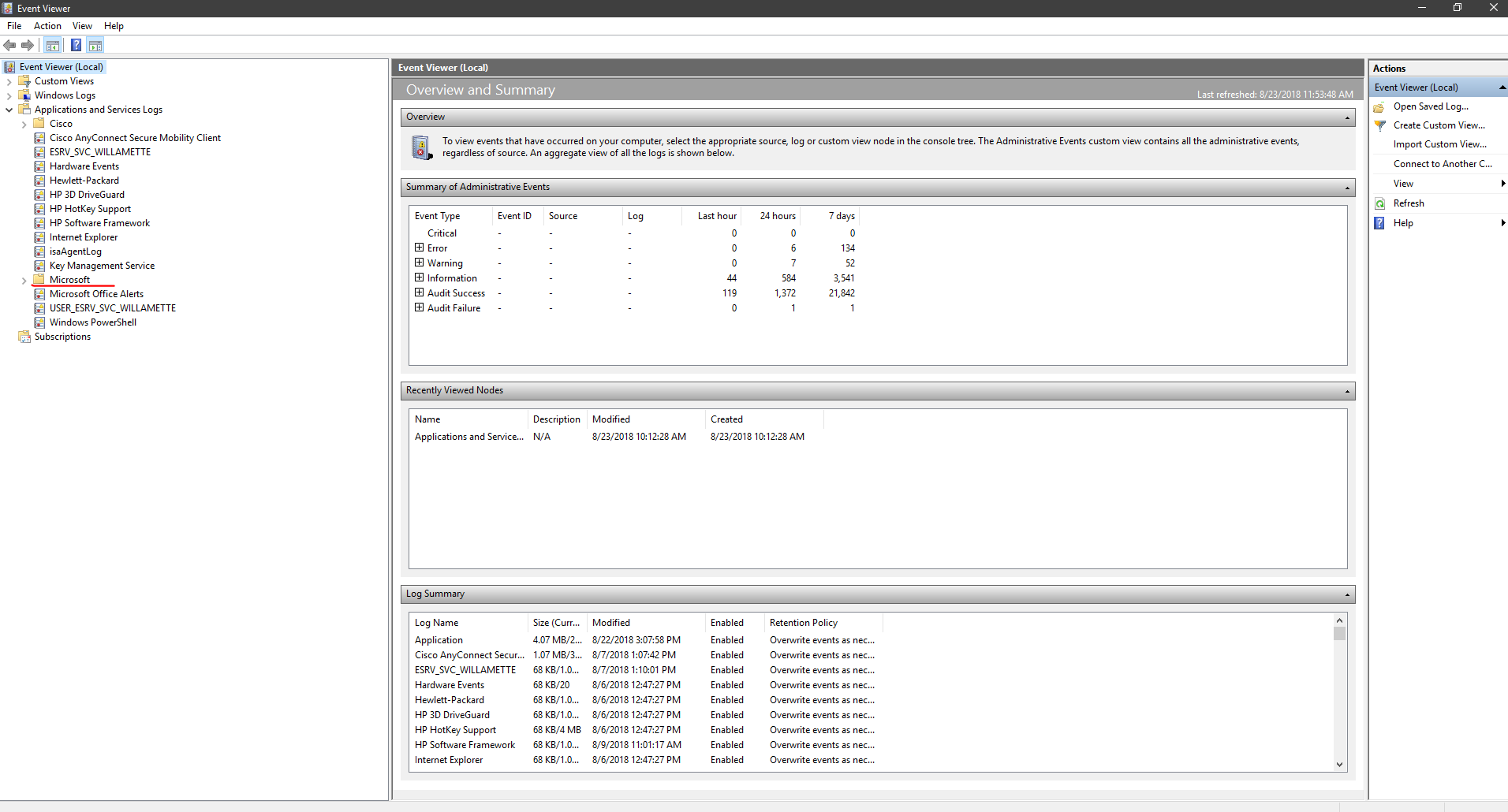Click the Microsoft folder icon in tree
Image resolution: width=1508 pixels, height=812 pixels.
(x=39, y=280)
